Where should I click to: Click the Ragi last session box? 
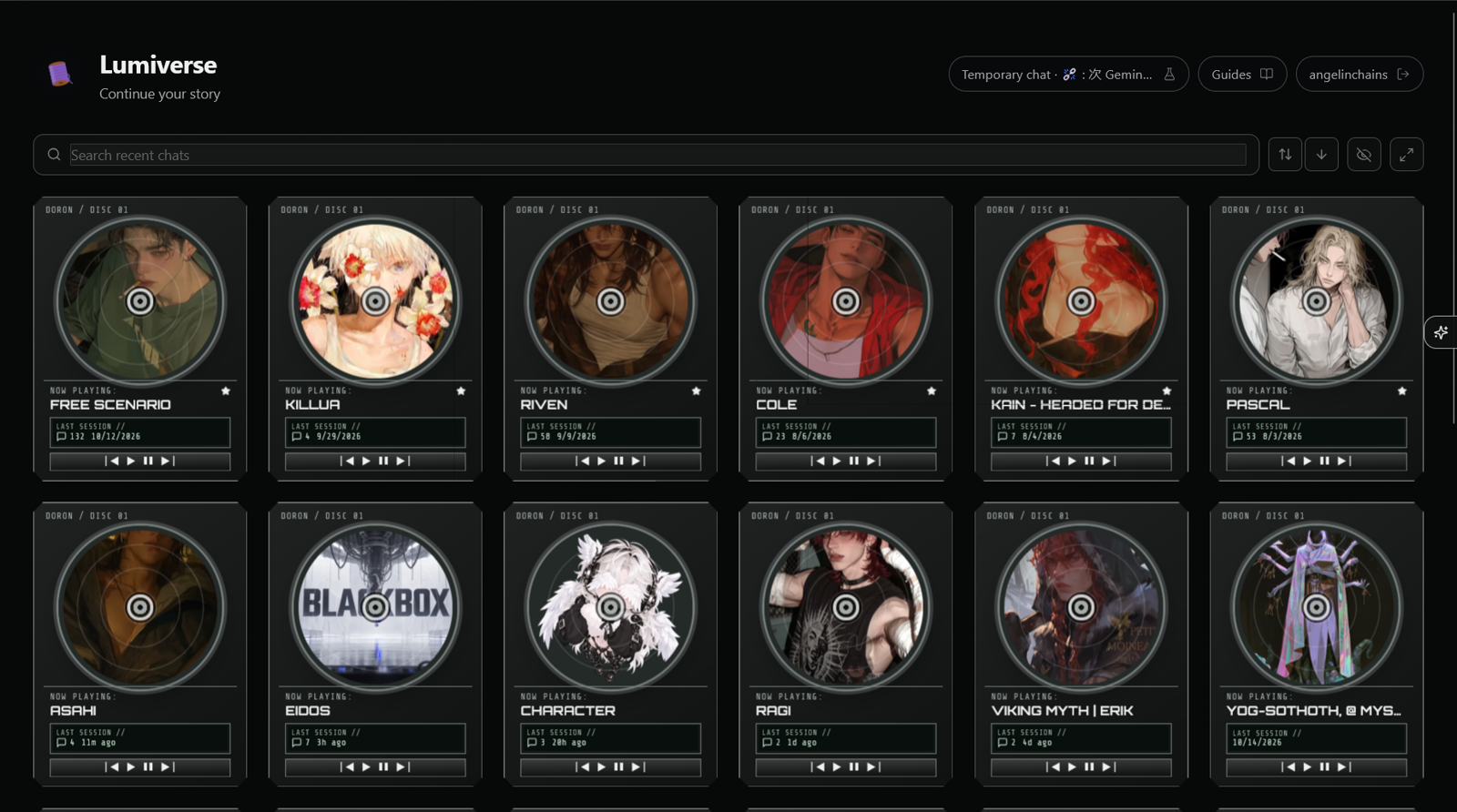845,737
